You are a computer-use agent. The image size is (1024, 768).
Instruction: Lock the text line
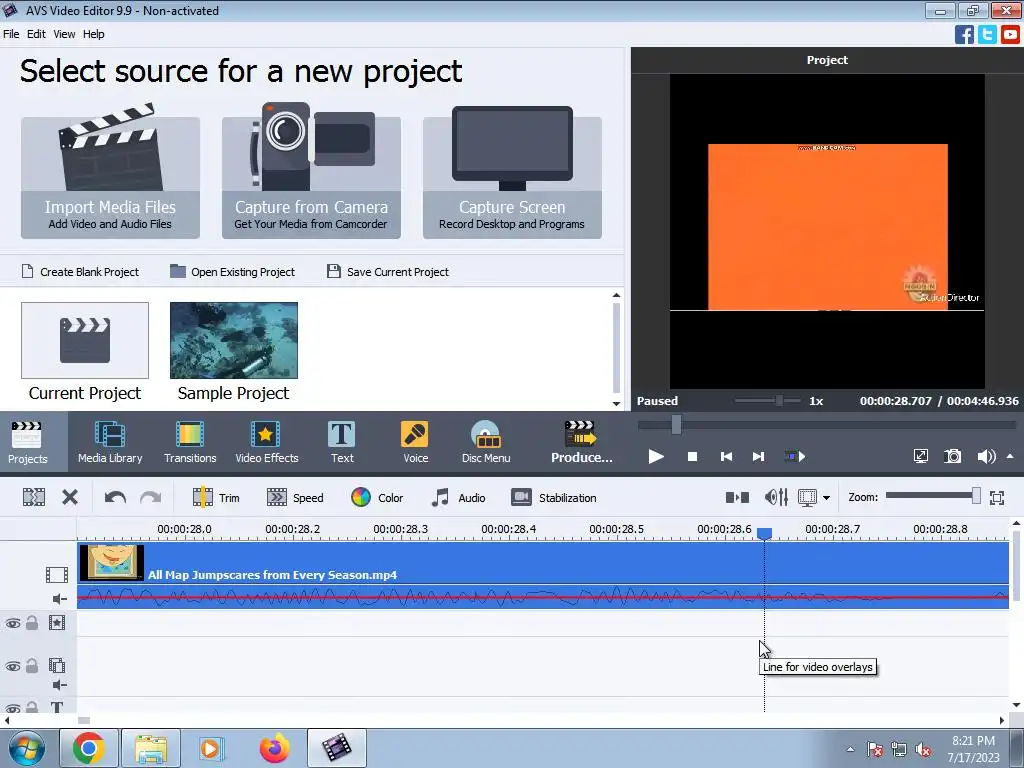pyautogui.click(x=31, y=707)
